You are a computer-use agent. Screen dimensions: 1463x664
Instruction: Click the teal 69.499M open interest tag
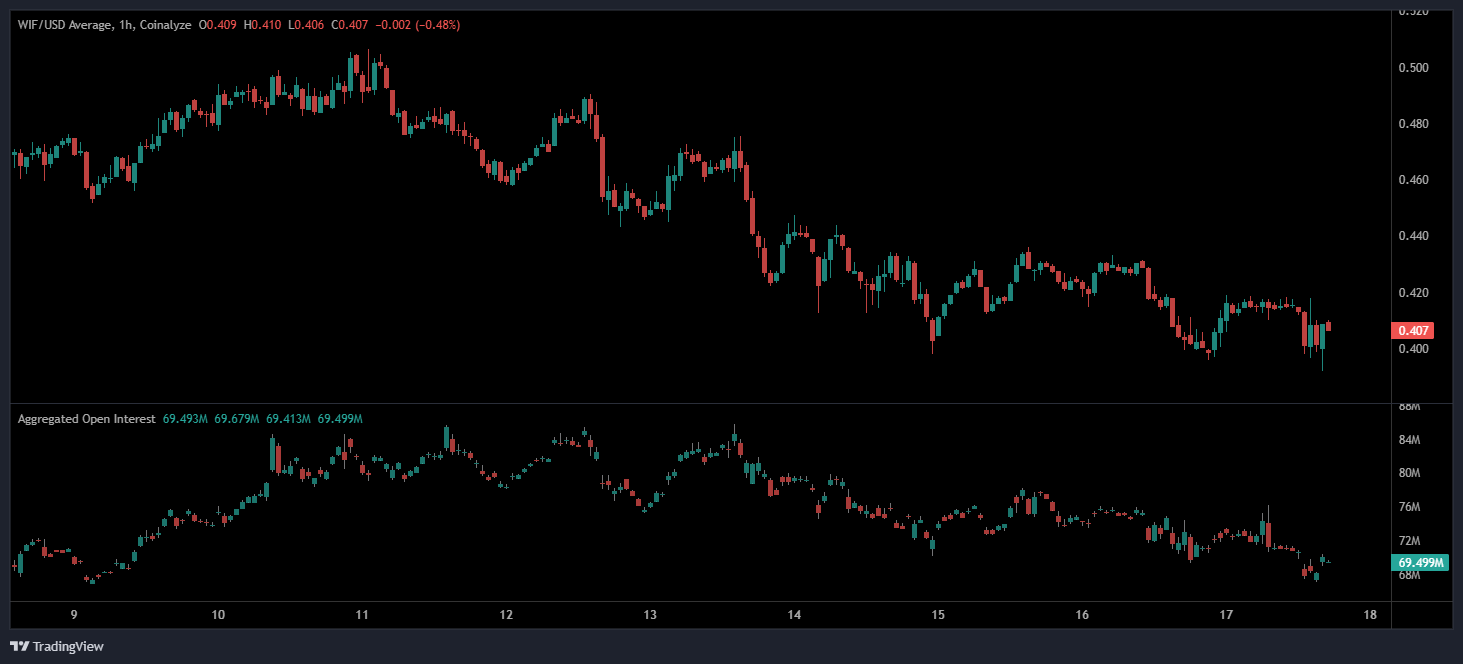click(x=1421, y=563)
